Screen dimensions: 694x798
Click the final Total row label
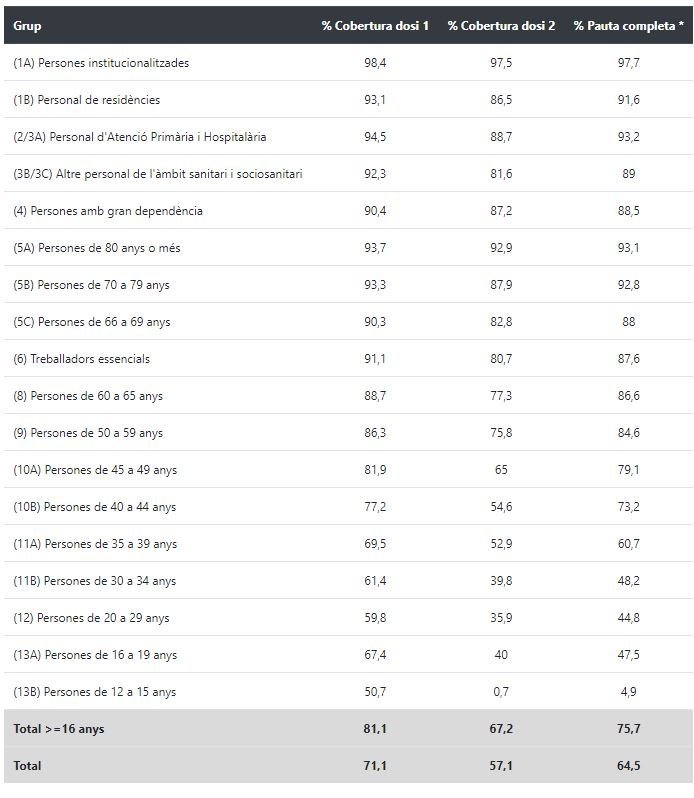click(x=27, y=766)
